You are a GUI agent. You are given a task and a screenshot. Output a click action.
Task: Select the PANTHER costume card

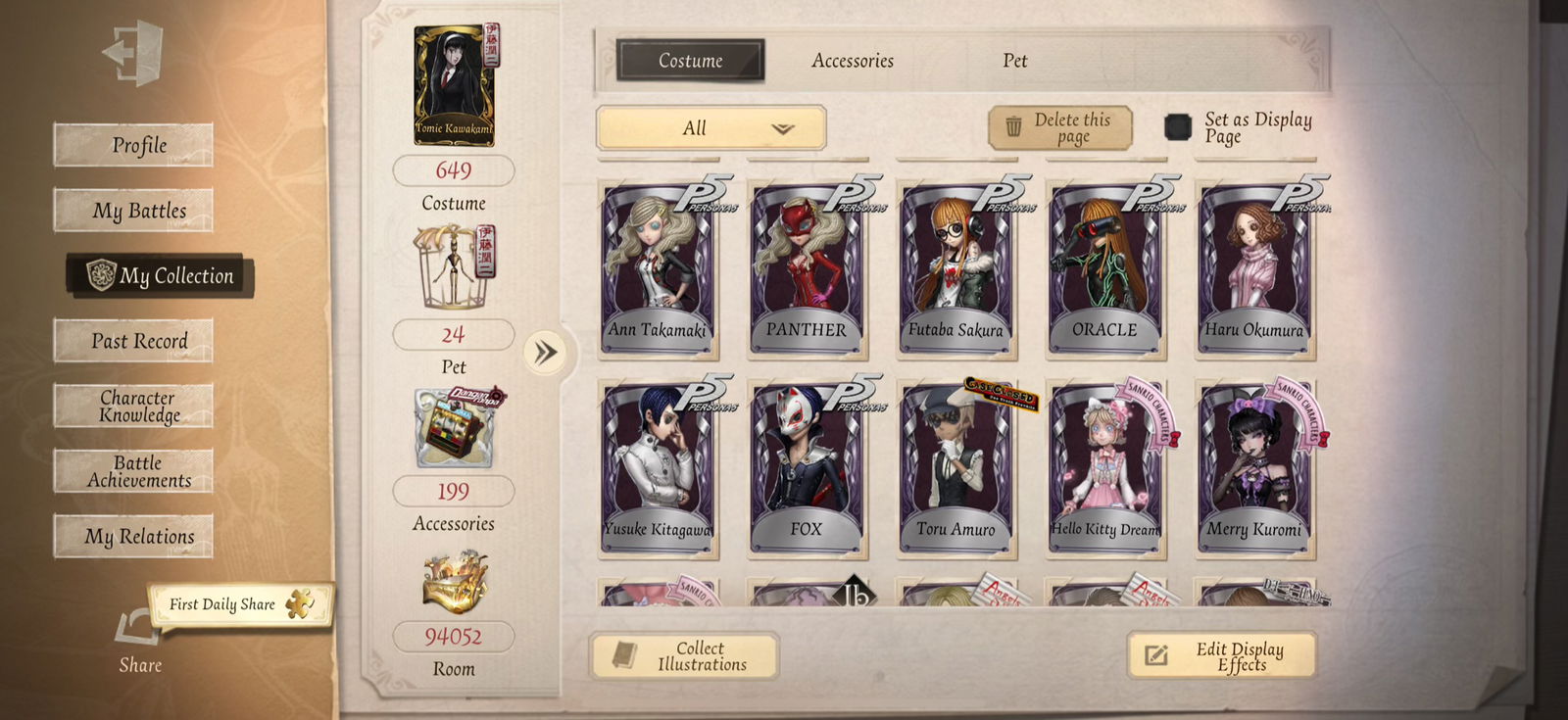coord(807,269)
